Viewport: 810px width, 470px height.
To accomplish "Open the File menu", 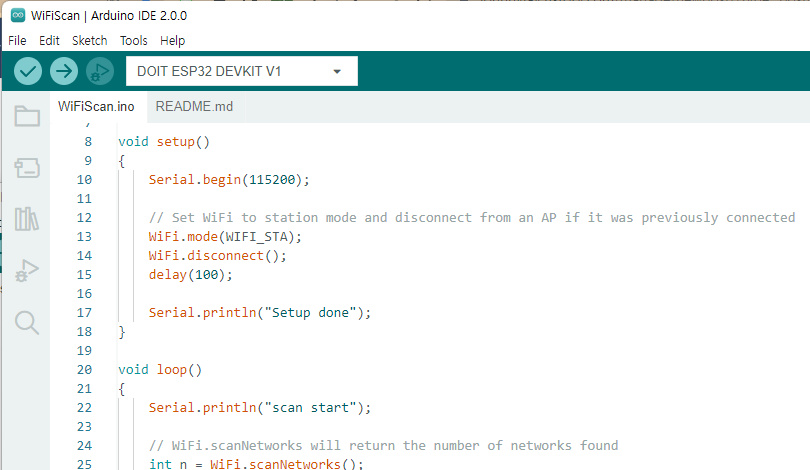I will coord(17,40).
